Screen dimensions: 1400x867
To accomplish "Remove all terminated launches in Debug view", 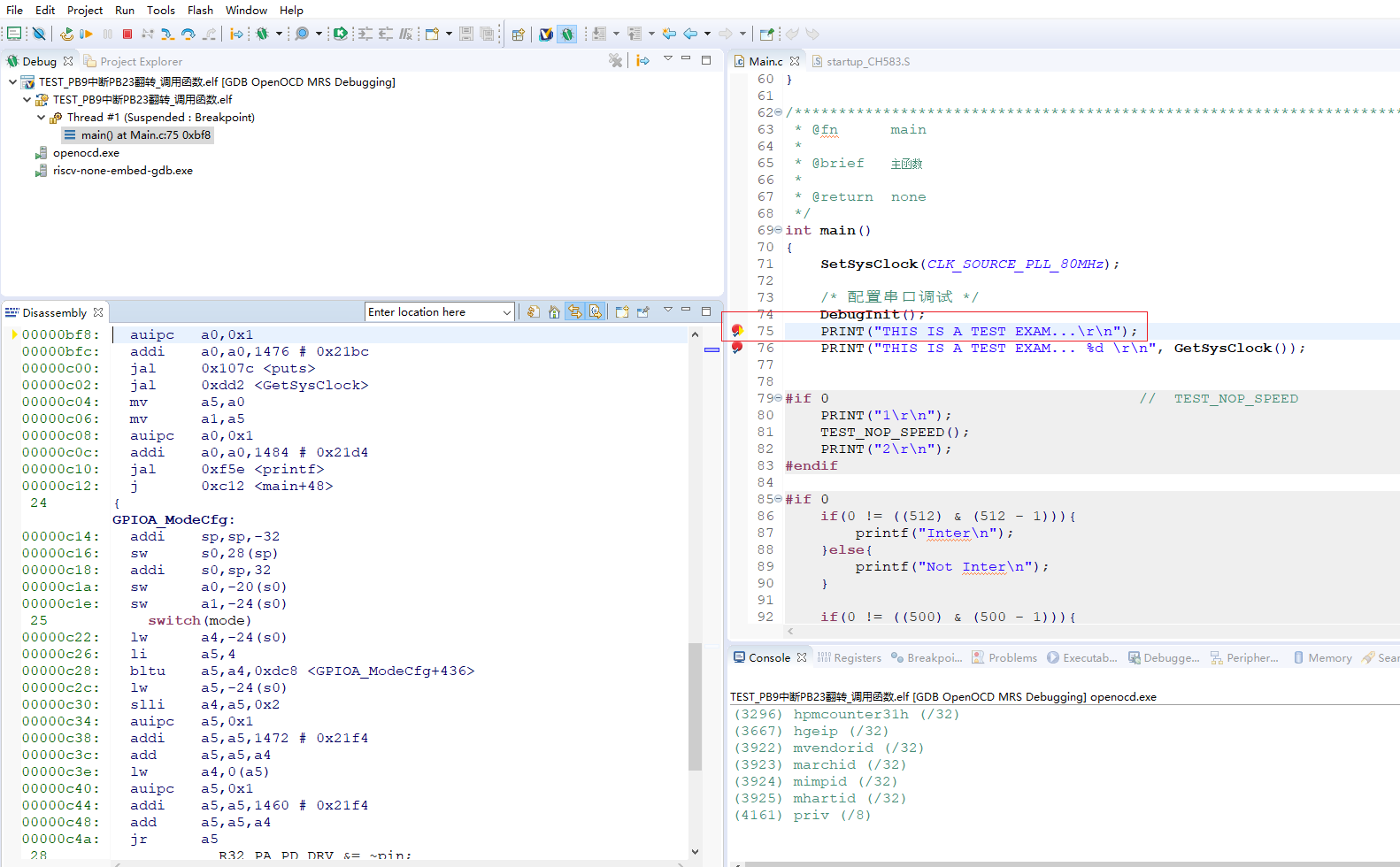I will click(615, 60).
